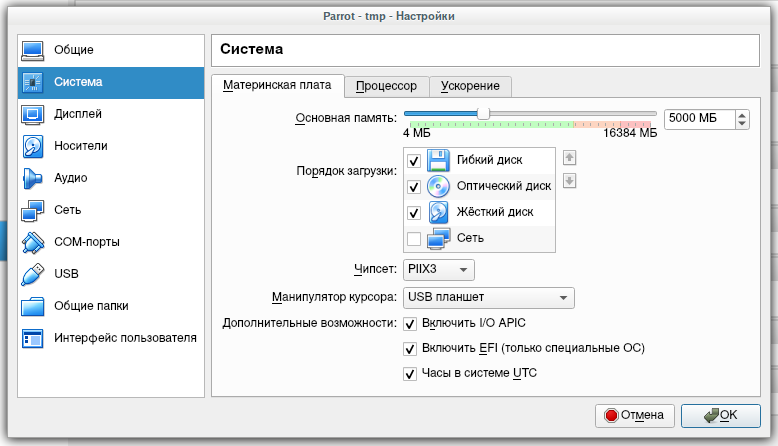Switch to the Ускорение tab
778x446 pixels.
[471, 86]
